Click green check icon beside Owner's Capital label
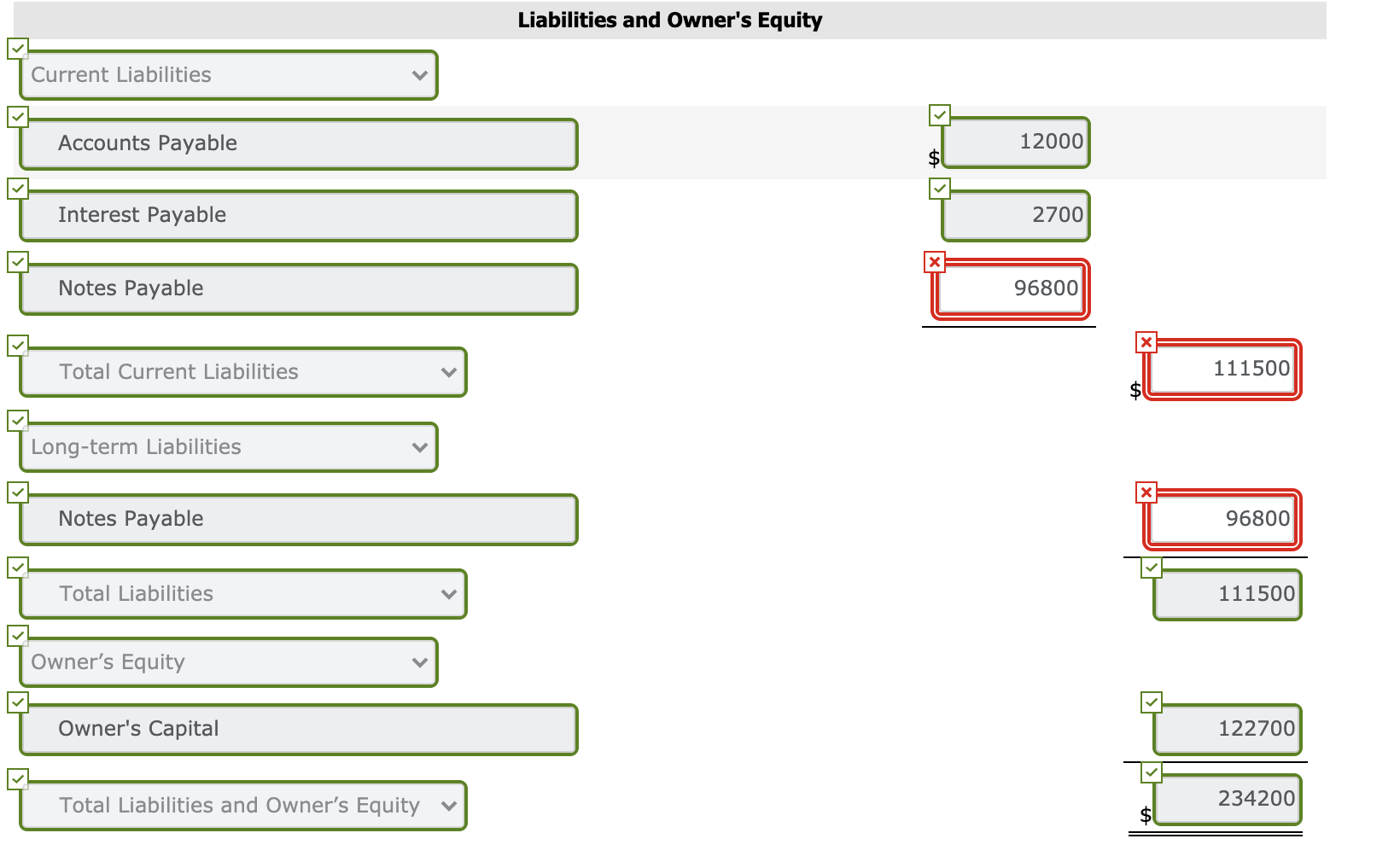The height and width of the screenshot is (862, 1400). coord(18,702)
